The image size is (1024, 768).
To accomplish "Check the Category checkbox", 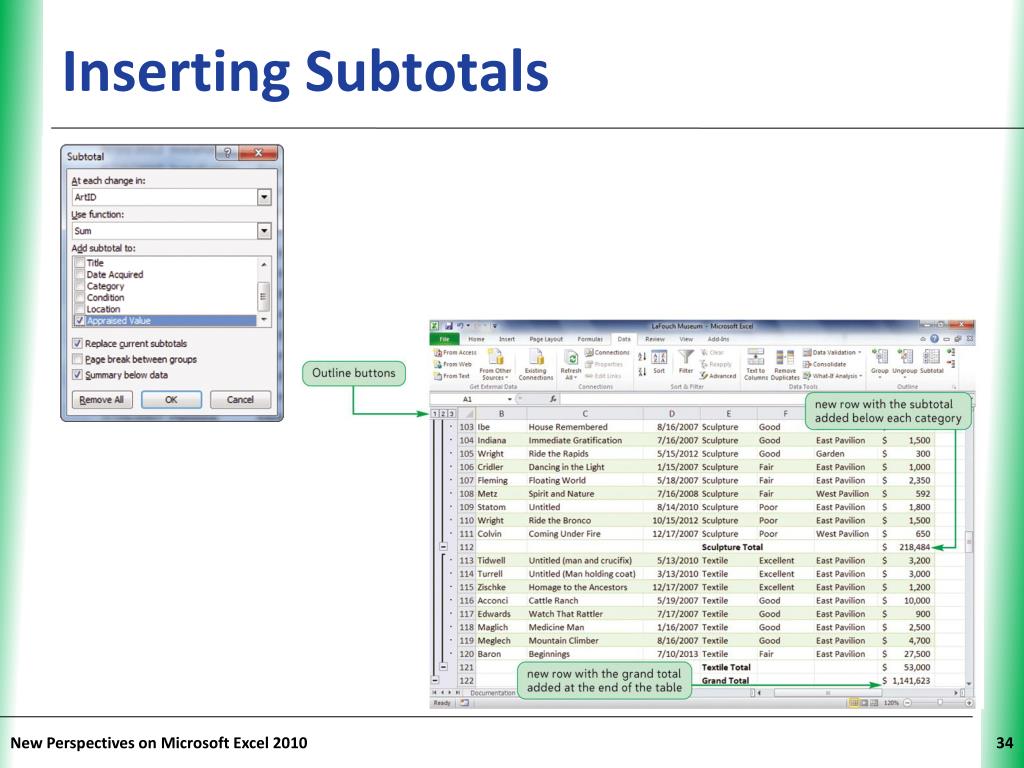I will tap(80, 286).
